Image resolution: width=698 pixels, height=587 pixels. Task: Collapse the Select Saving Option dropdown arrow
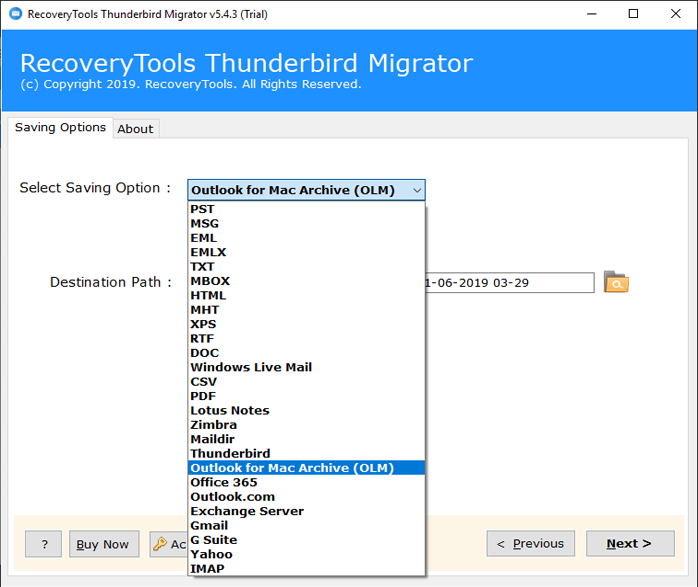click(x=417, y=190)
